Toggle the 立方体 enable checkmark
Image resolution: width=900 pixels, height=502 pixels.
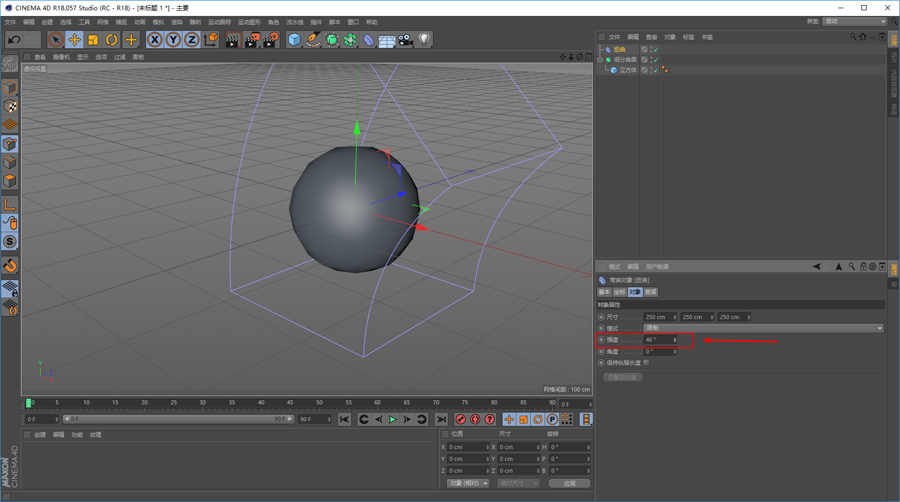pyautogui.click(x=655, y=70)
